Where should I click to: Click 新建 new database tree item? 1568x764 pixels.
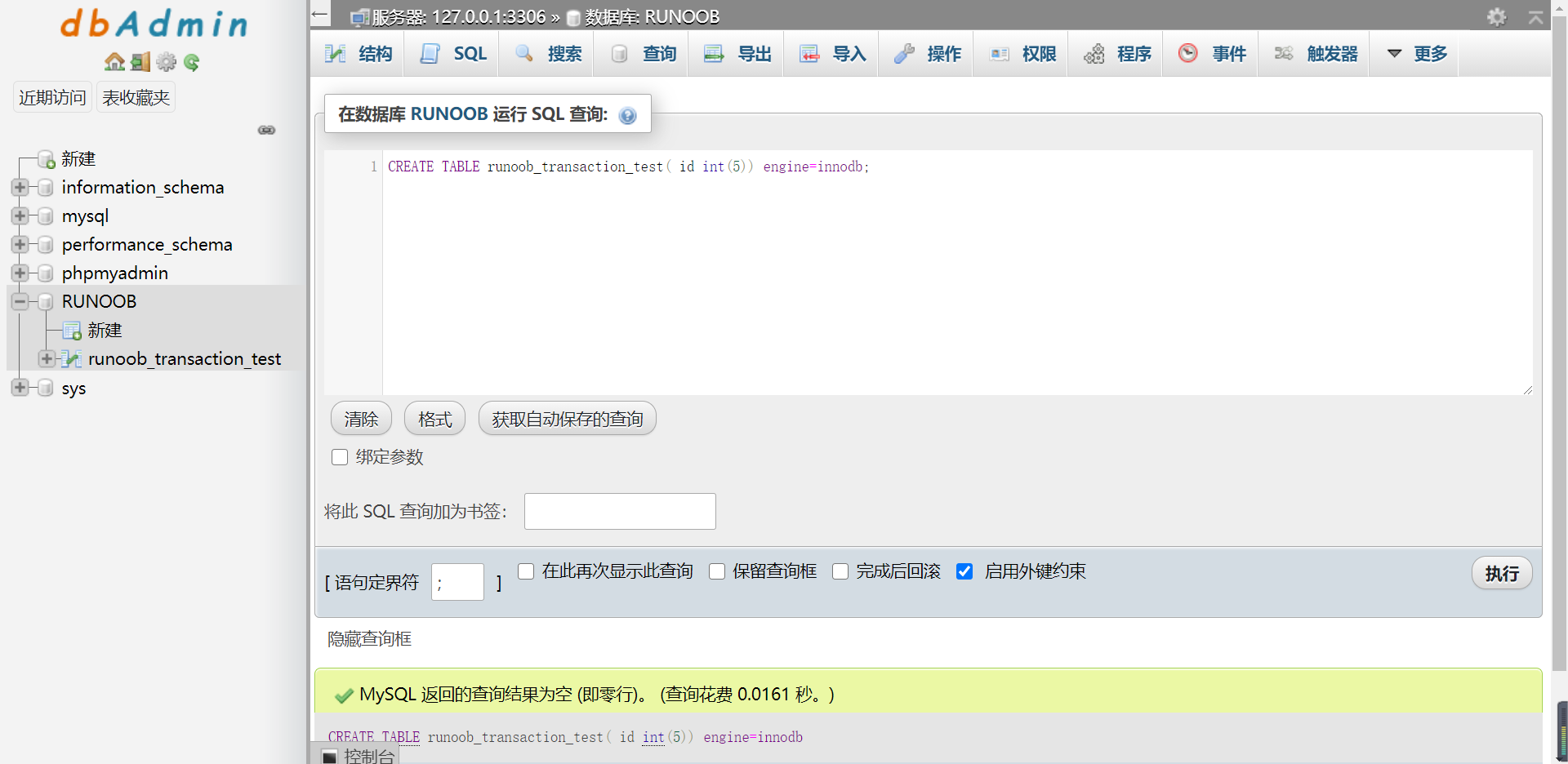(78, 158)
